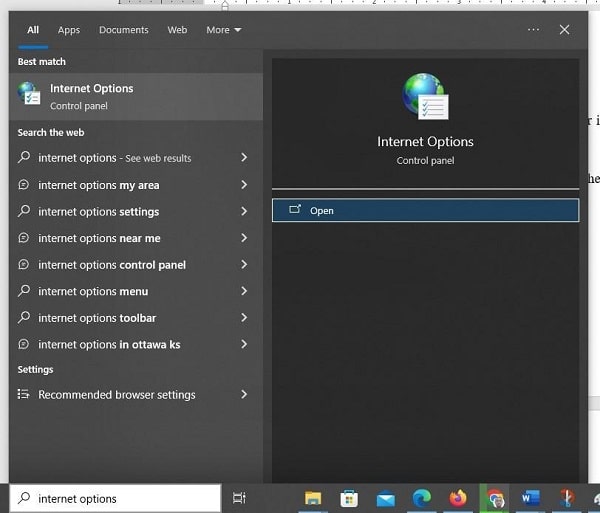Select 'internet options control panel' suggestion
The width and height of the screenshot is (600, 513).
136,265
